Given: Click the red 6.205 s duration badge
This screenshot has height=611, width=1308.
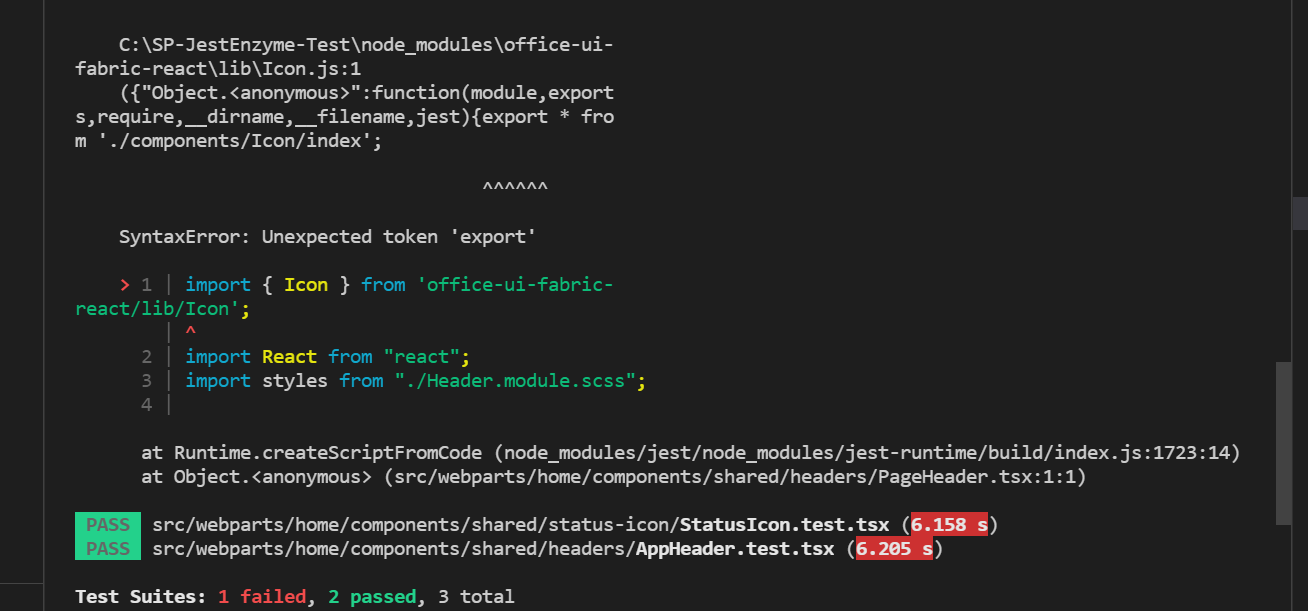Looking at the screenshot, I should (x=894, y=548).
